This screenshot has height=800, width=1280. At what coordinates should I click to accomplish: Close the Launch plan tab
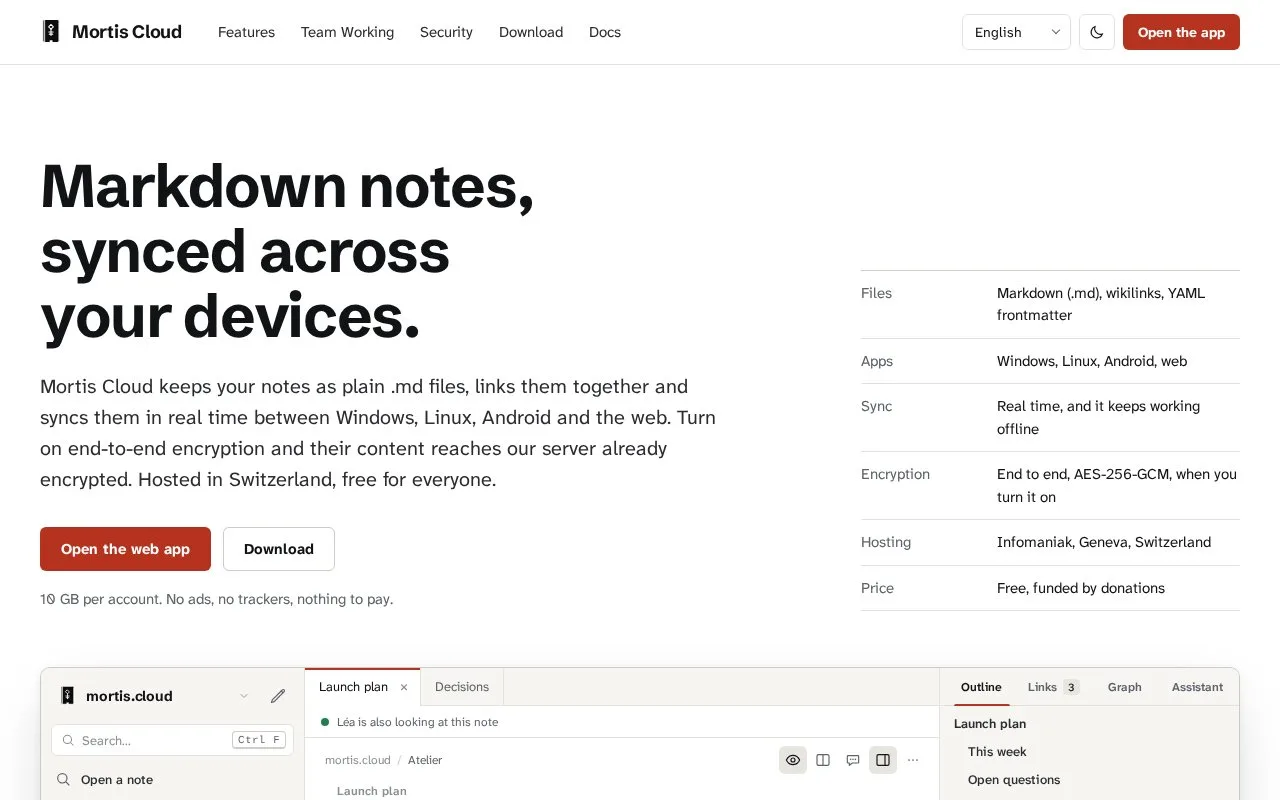[x=404, y=687]
